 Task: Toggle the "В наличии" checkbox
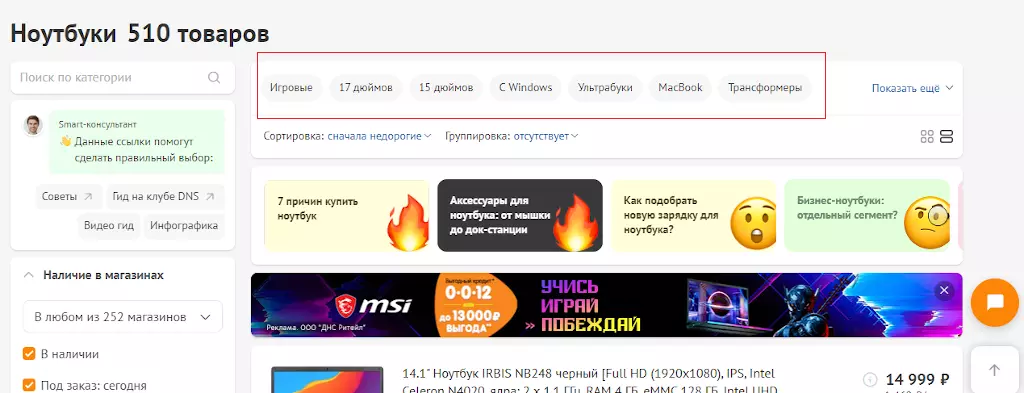click(x=29, y=354)
